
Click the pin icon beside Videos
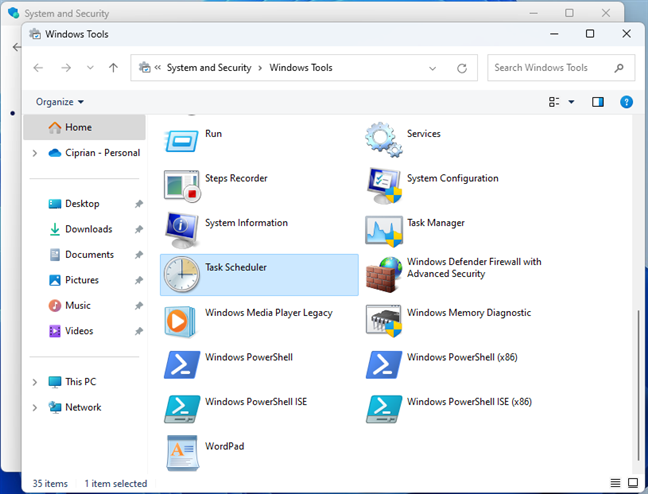[139, 331]
